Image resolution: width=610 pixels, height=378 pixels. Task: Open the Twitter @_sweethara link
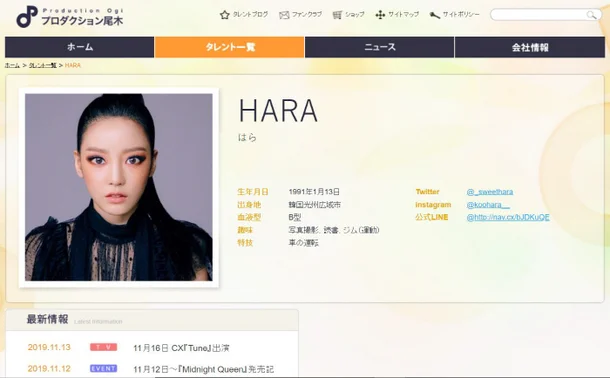click(x=490, y=192)
